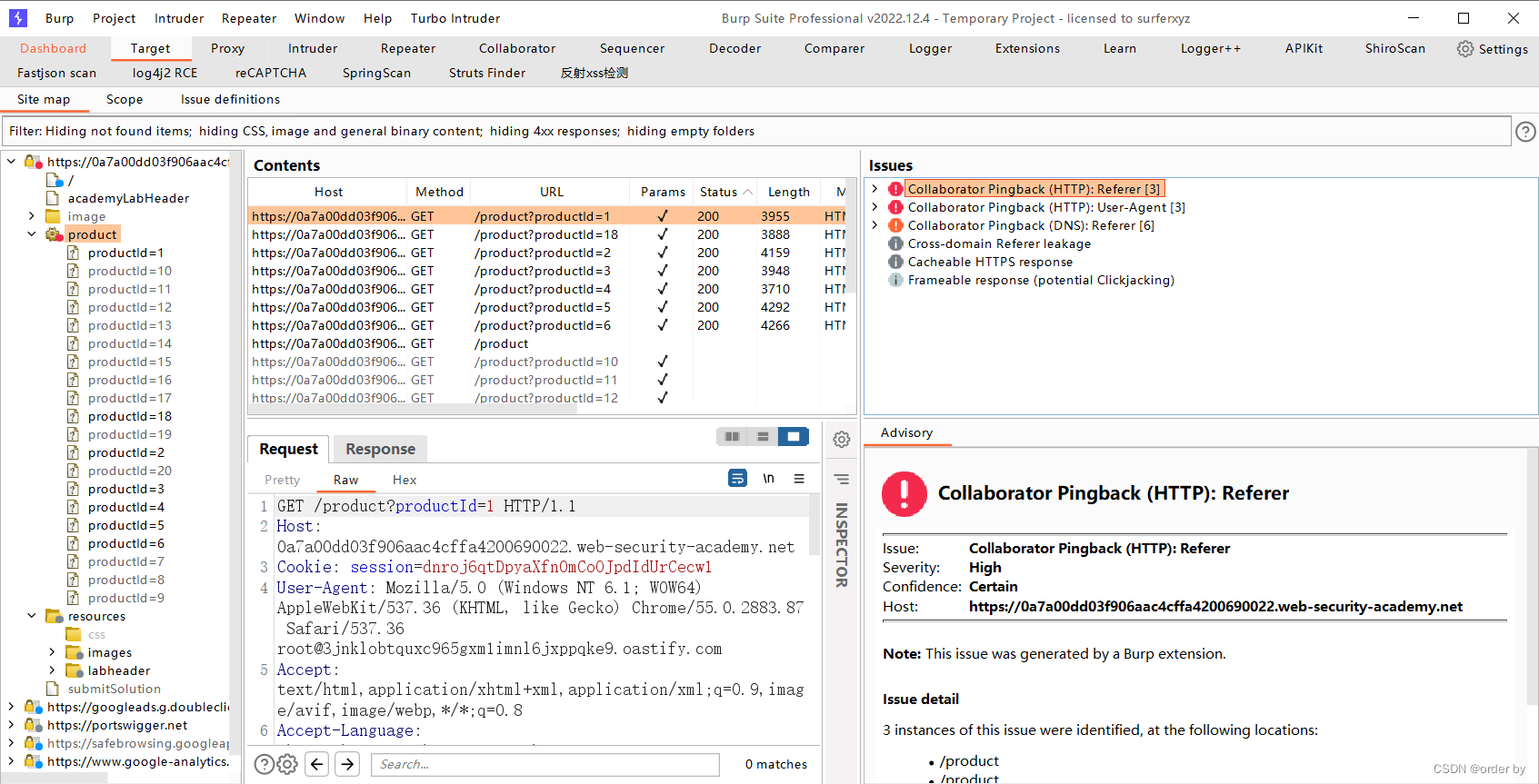
Task: Toggle show non-printable characters \n icon
Action: (768, 478)
